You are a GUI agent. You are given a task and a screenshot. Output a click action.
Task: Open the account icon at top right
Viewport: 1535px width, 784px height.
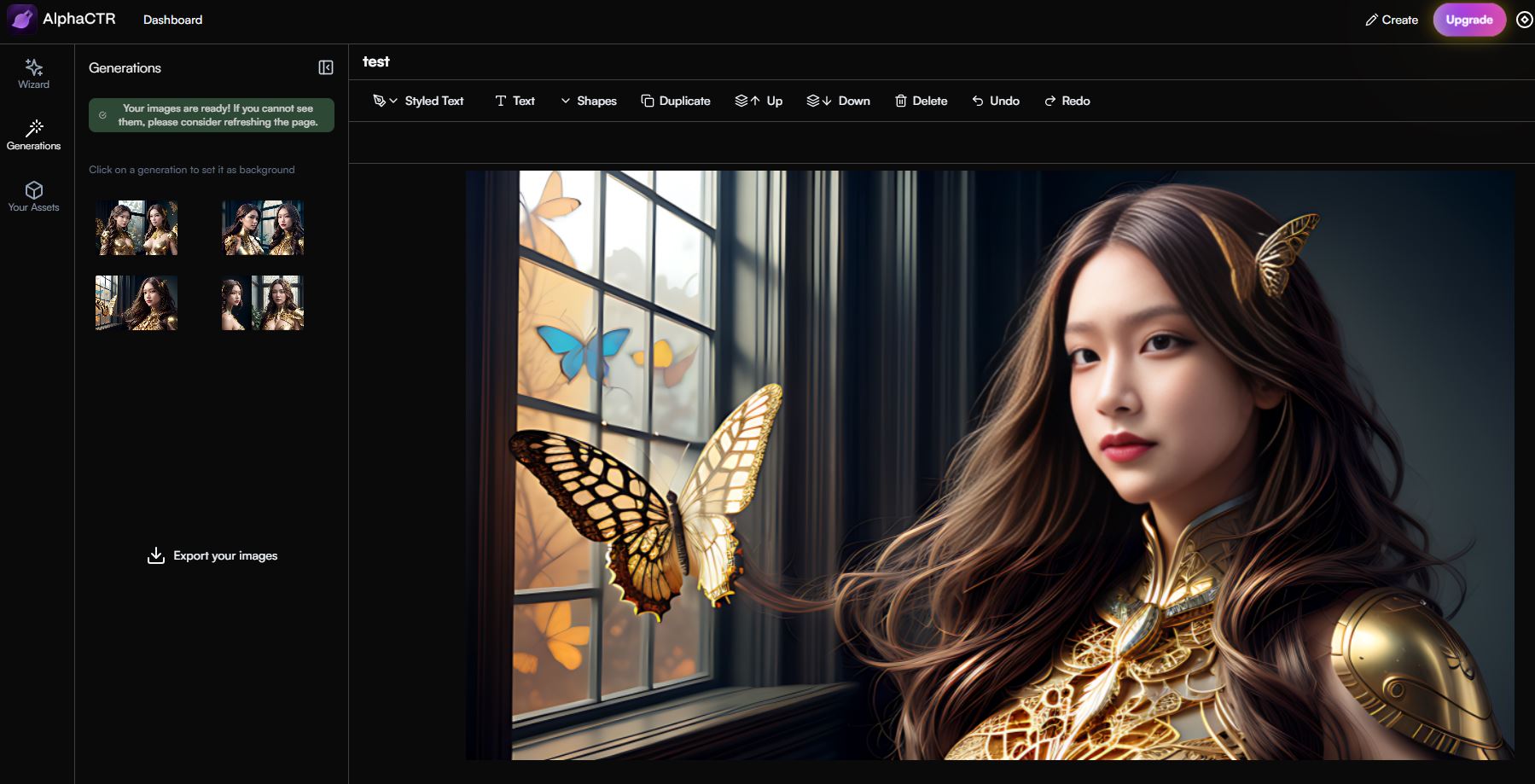pos(1524,20)
